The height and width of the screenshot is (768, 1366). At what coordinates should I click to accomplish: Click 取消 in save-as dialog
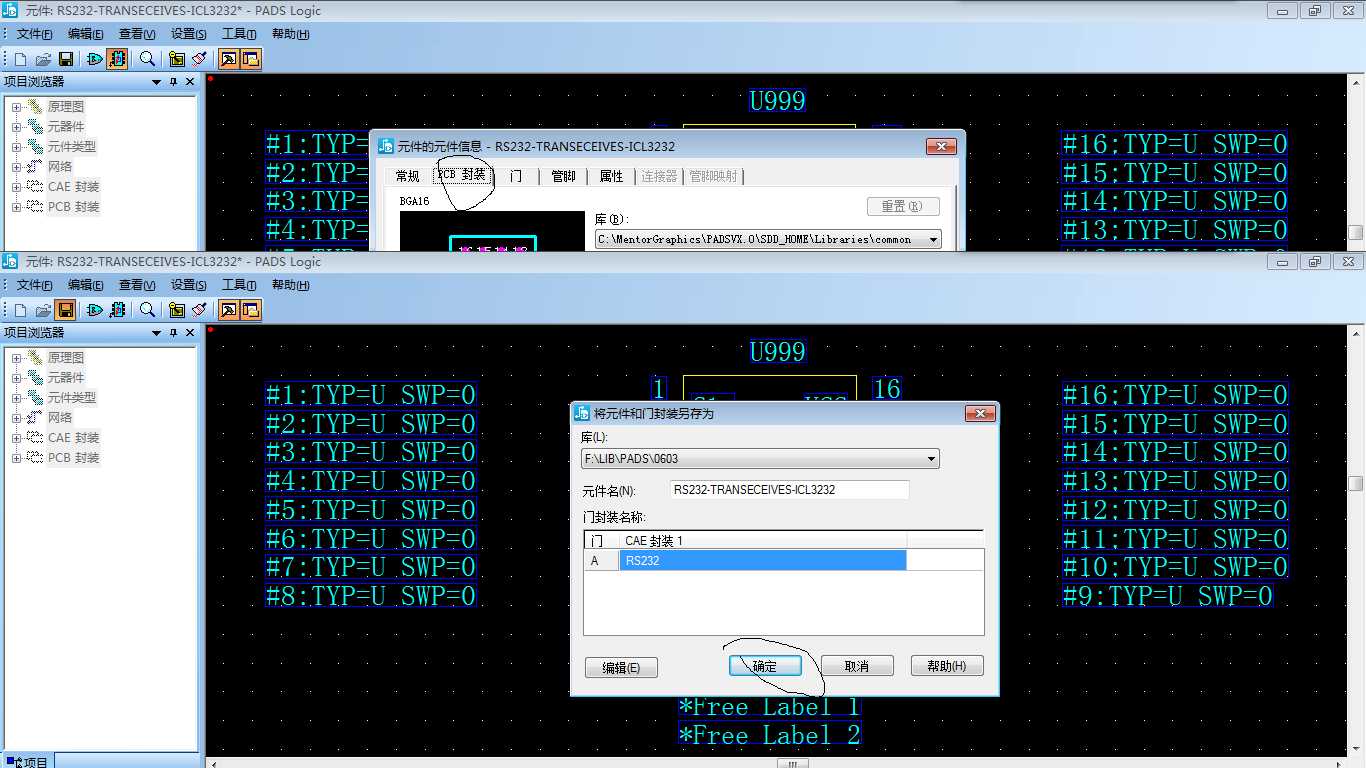pos(857,666)
